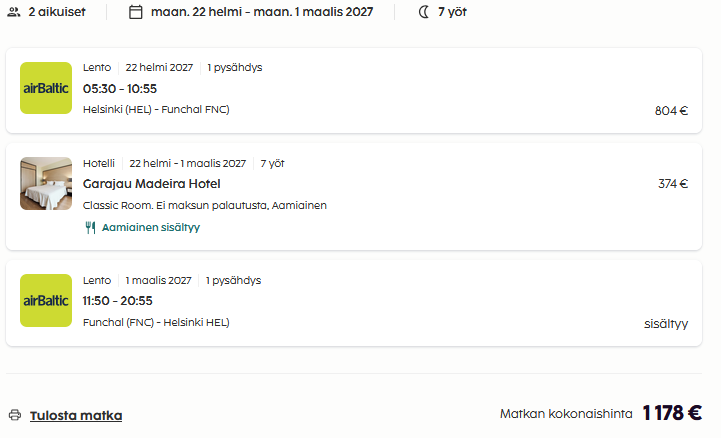Click the 1 maalis 2027 flight date
The image size is (721, 438).
click(x=159, y=280)
